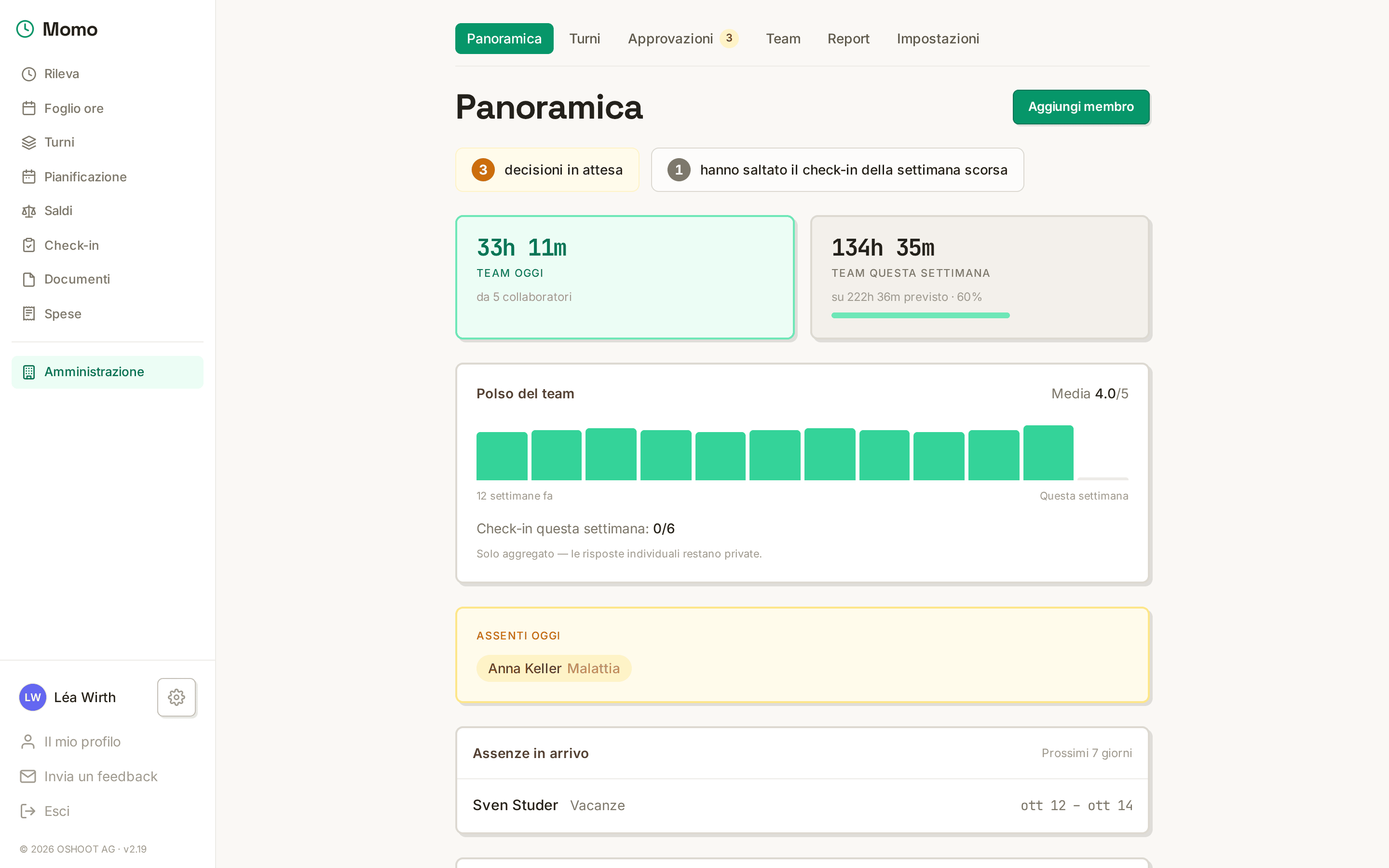1389x868 pixels.
Task: Click the most recent filled pulse bar
Action: pos(1048,452)
